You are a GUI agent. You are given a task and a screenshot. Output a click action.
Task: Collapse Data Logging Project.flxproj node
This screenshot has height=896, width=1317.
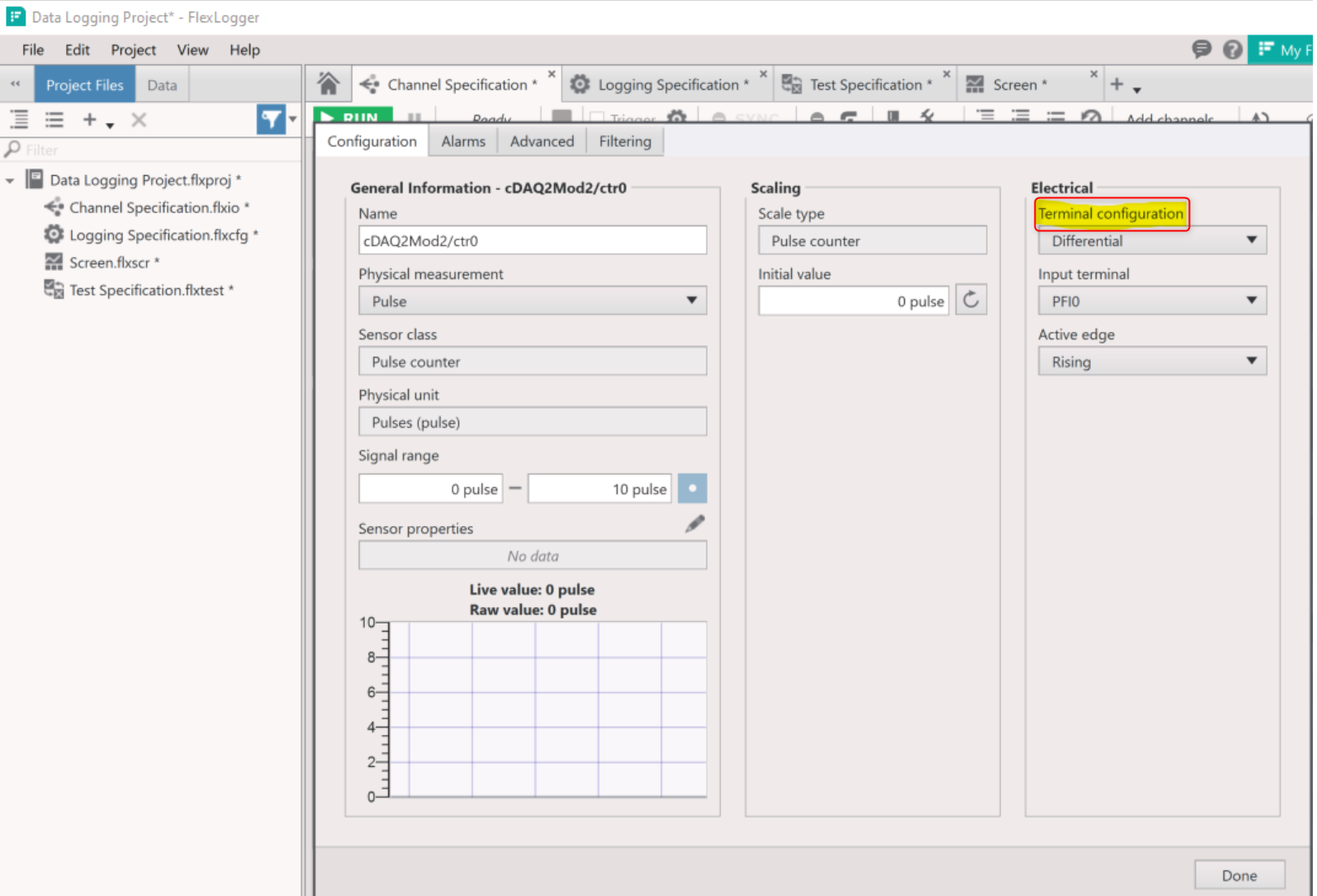coord(10,180)
